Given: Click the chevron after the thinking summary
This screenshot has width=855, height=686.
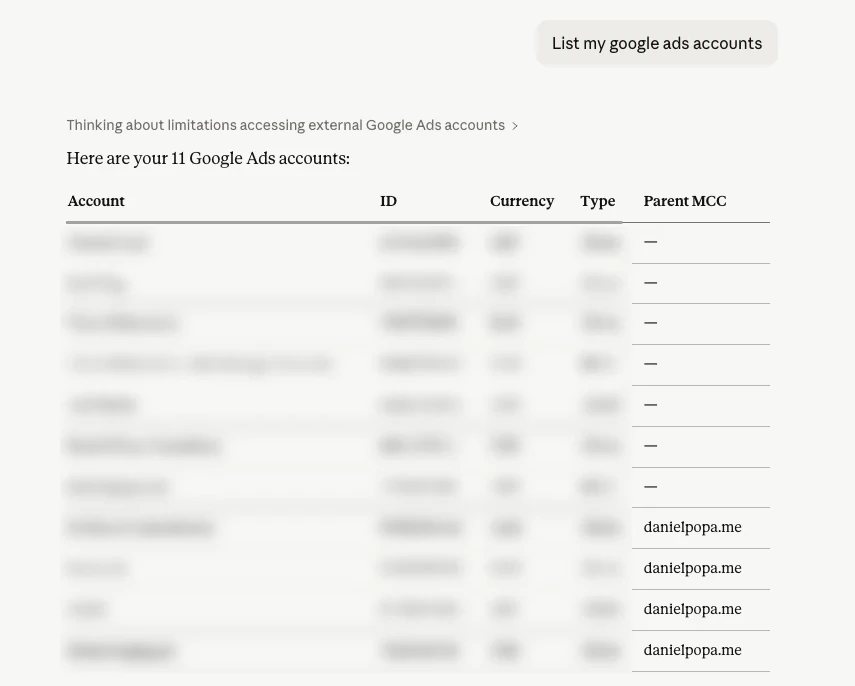Looking at the screenshot, I should (515, 126).
